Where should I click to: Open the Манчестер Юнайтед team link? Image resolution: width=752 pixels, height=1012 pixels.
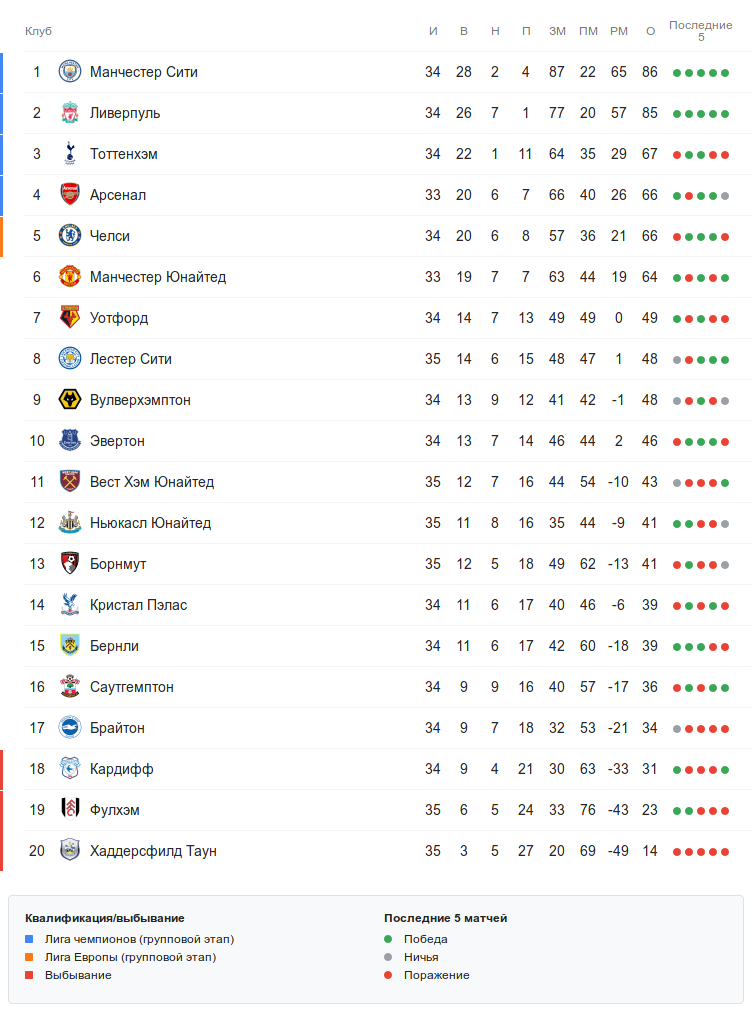tap(158, 277)
